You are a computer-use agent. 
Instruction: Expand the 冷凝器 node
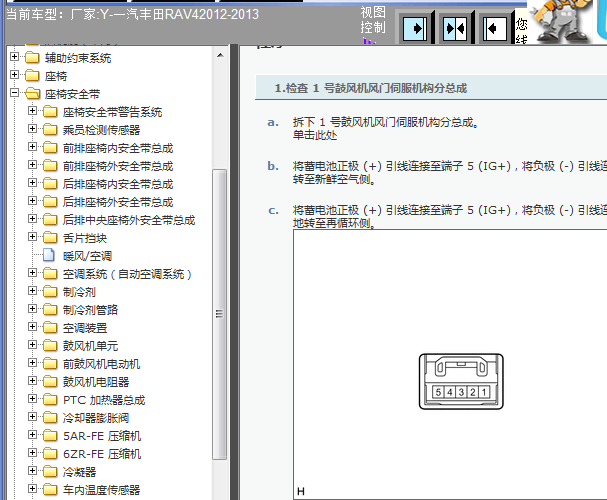tap(33, 471)
